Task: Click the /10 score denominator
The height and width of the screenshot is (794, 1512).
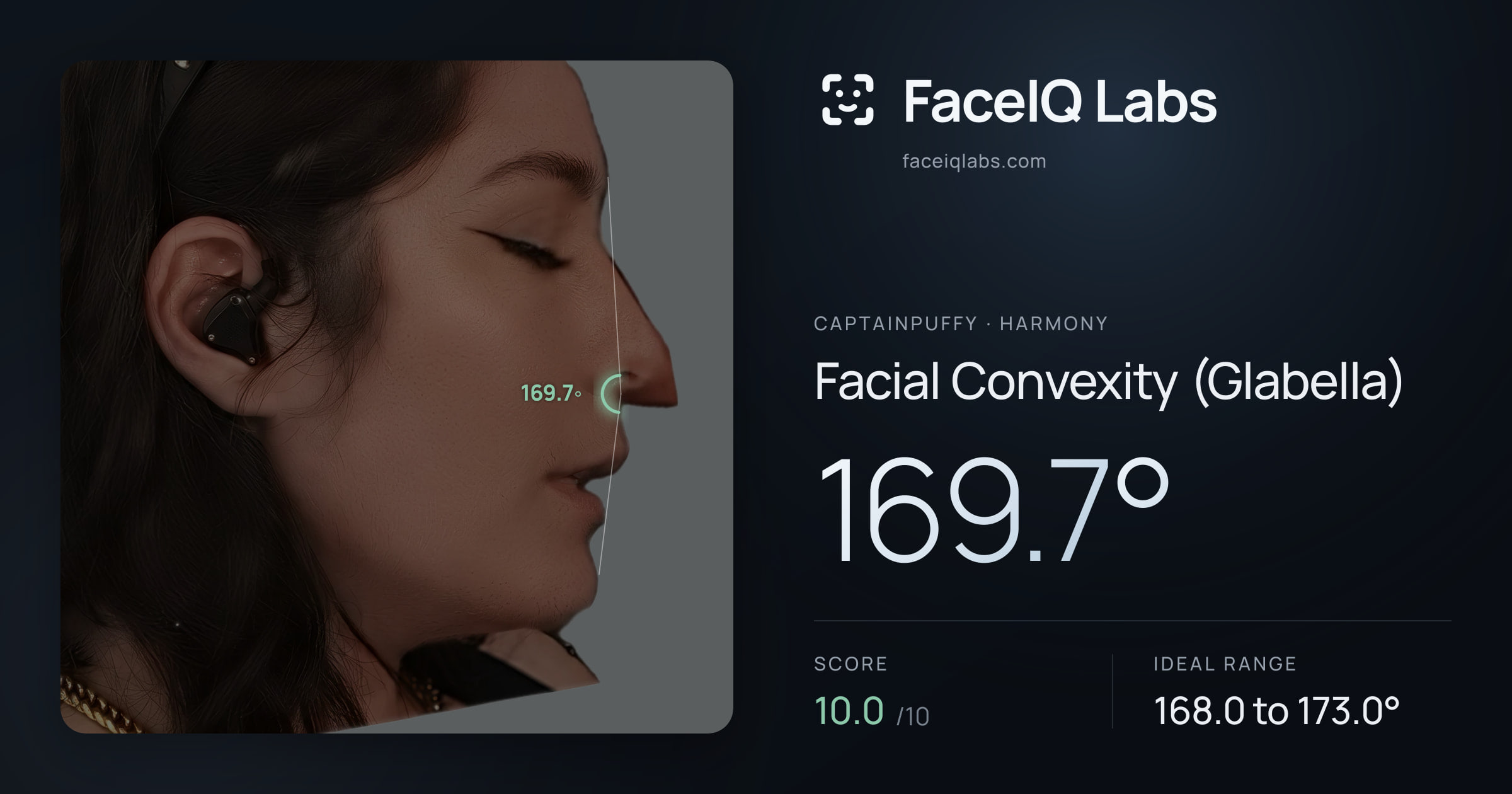Action: [x=913, y=716]
